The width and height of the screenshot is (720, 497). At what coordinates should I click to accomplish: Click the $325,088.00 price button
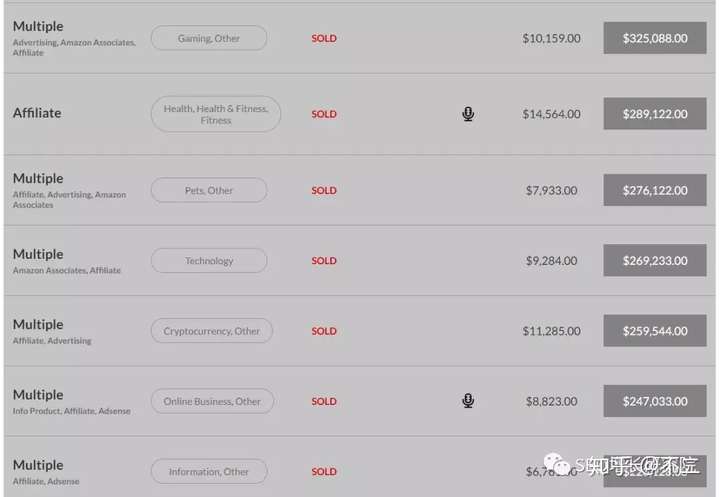tap(655, 38)
